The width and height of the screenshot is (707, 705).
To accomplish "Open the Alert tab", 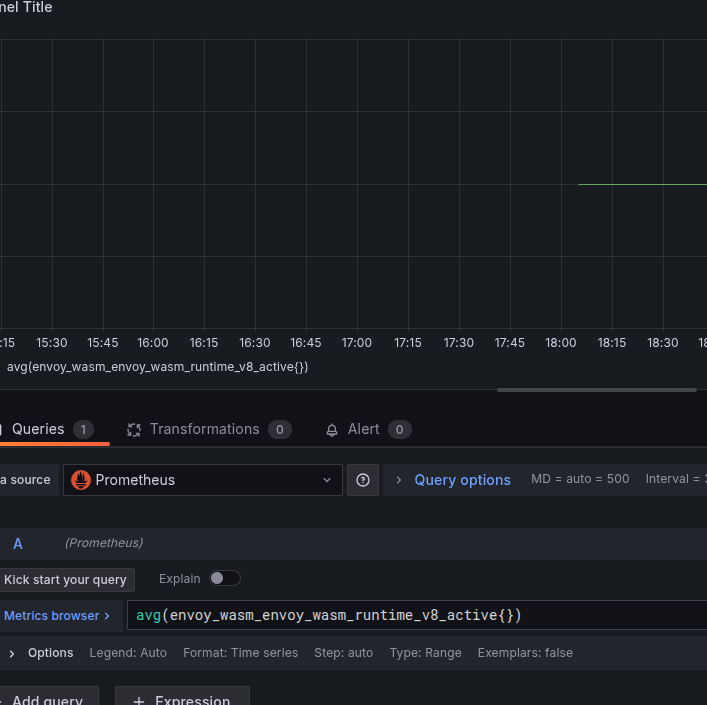I will click(368, 429).
